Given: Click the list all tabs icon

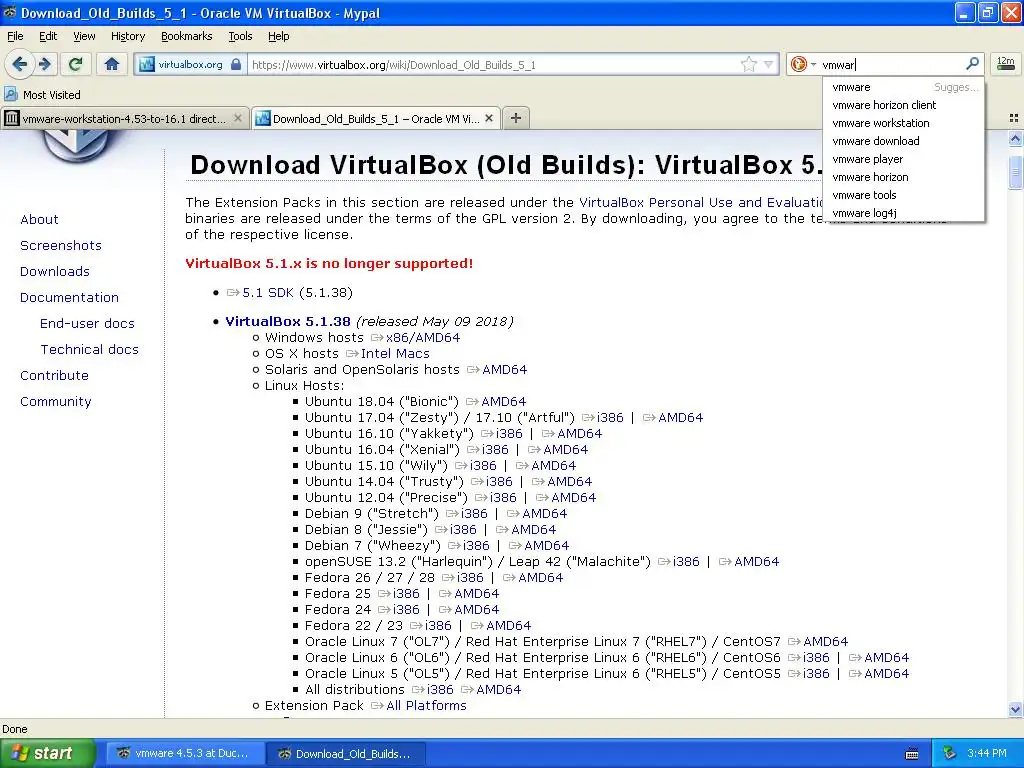Looking at the screenshot, I should pos(1014,118).
